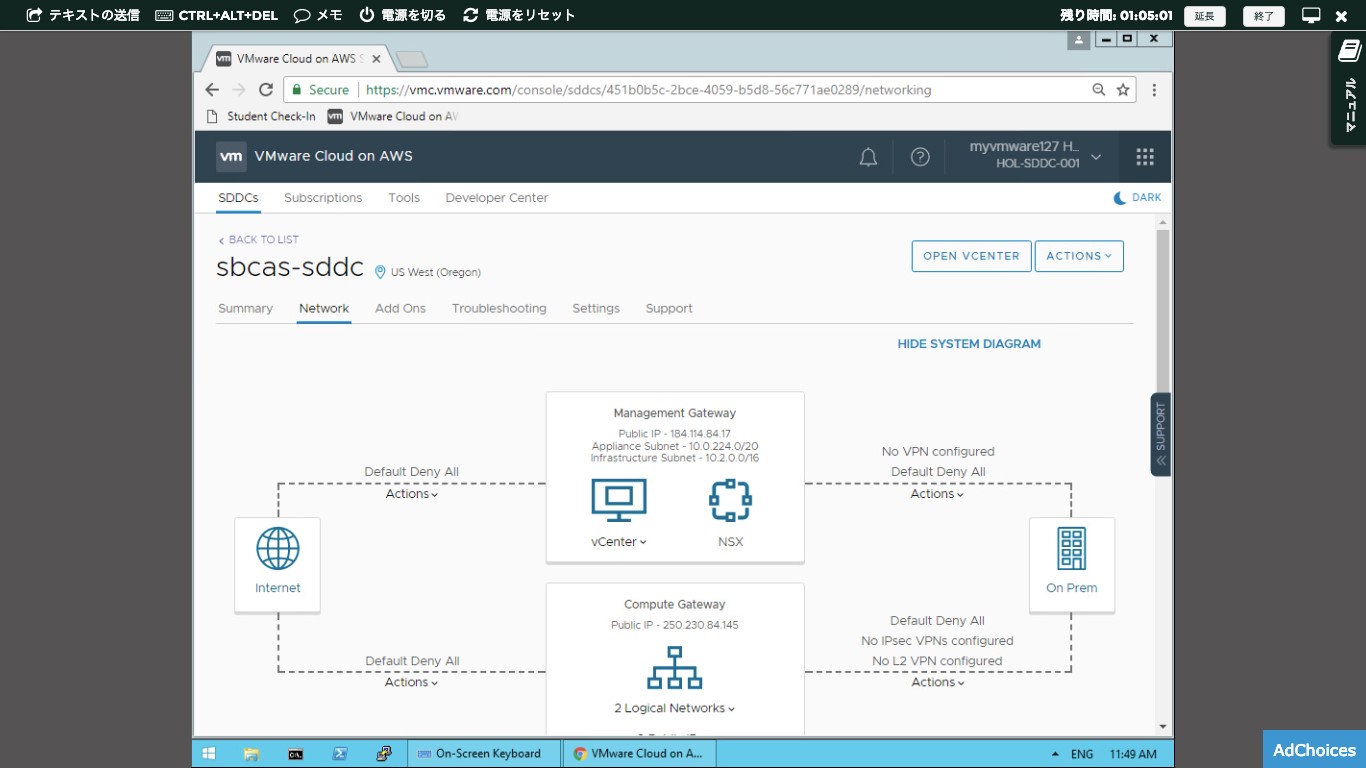Open Actions for Internet to Management Gateway
Viewport: 1366px width, 768px height.
coord(412,494)
